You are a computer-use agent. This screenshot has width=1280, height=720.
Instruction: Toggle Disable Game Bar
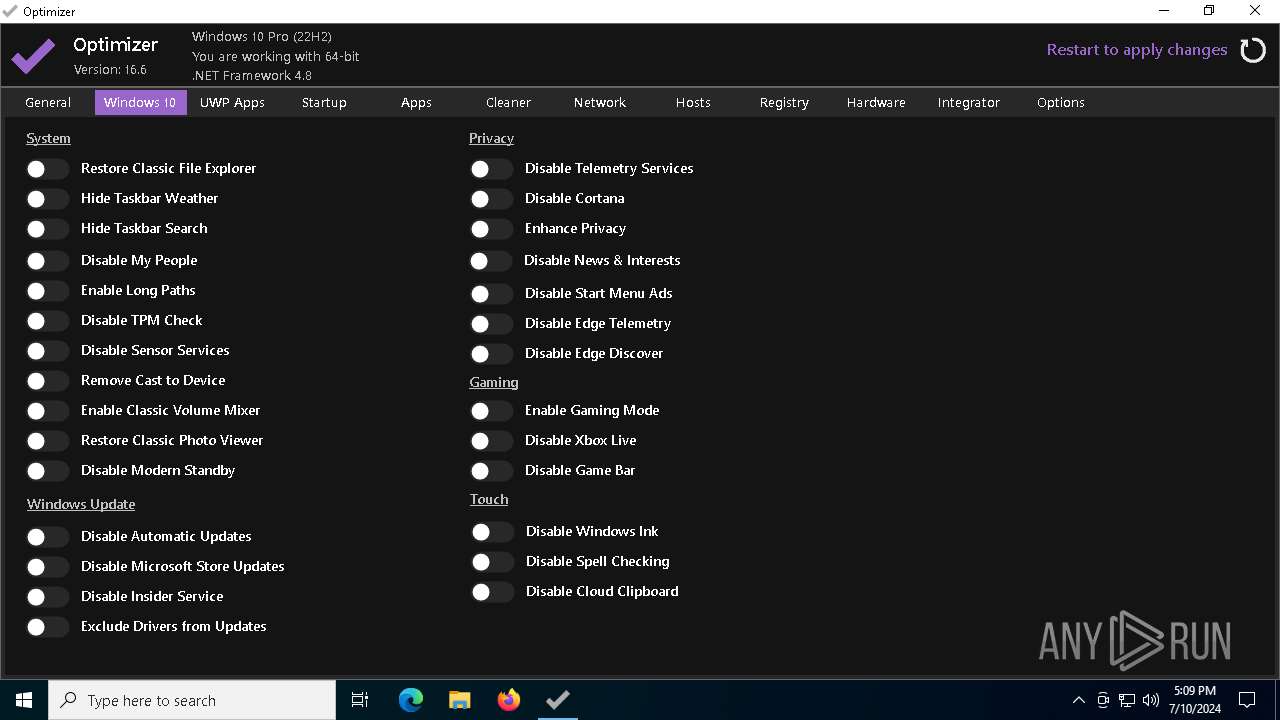coord(491,471)
